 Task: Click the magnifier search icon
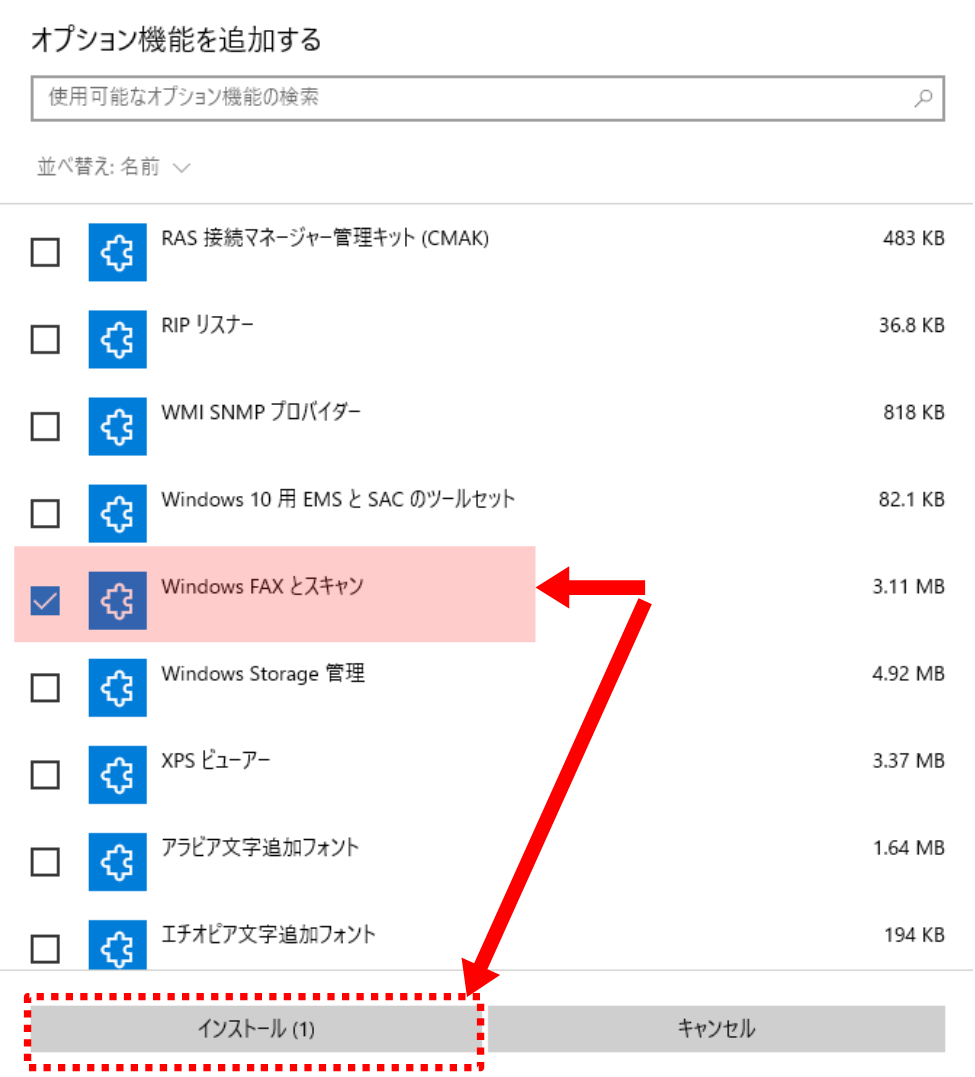(x=923, y=98)
